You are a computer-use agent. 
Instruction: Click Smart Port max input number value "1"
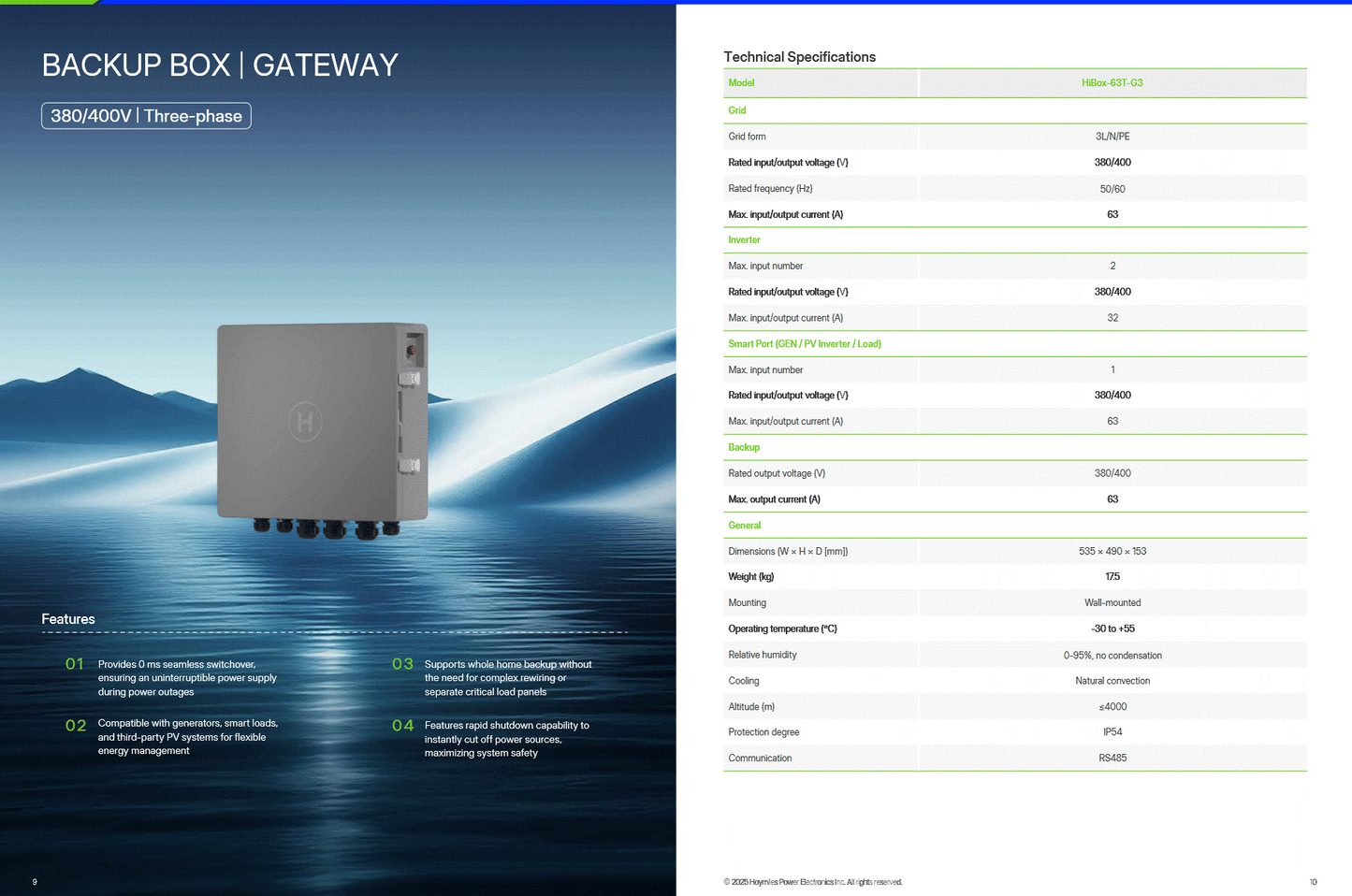pyautogui.click(x=1112, y=370)
